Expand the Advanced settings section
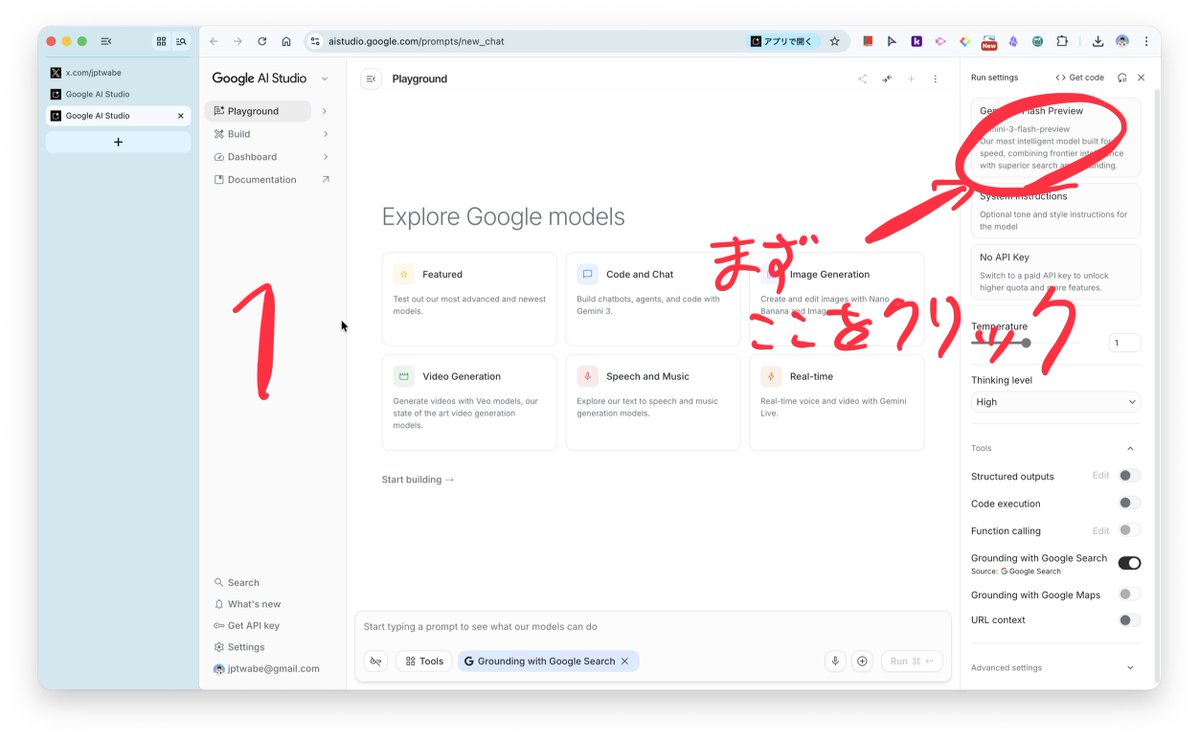This screenshot has width=1199, height=740. pos(1055,667)
